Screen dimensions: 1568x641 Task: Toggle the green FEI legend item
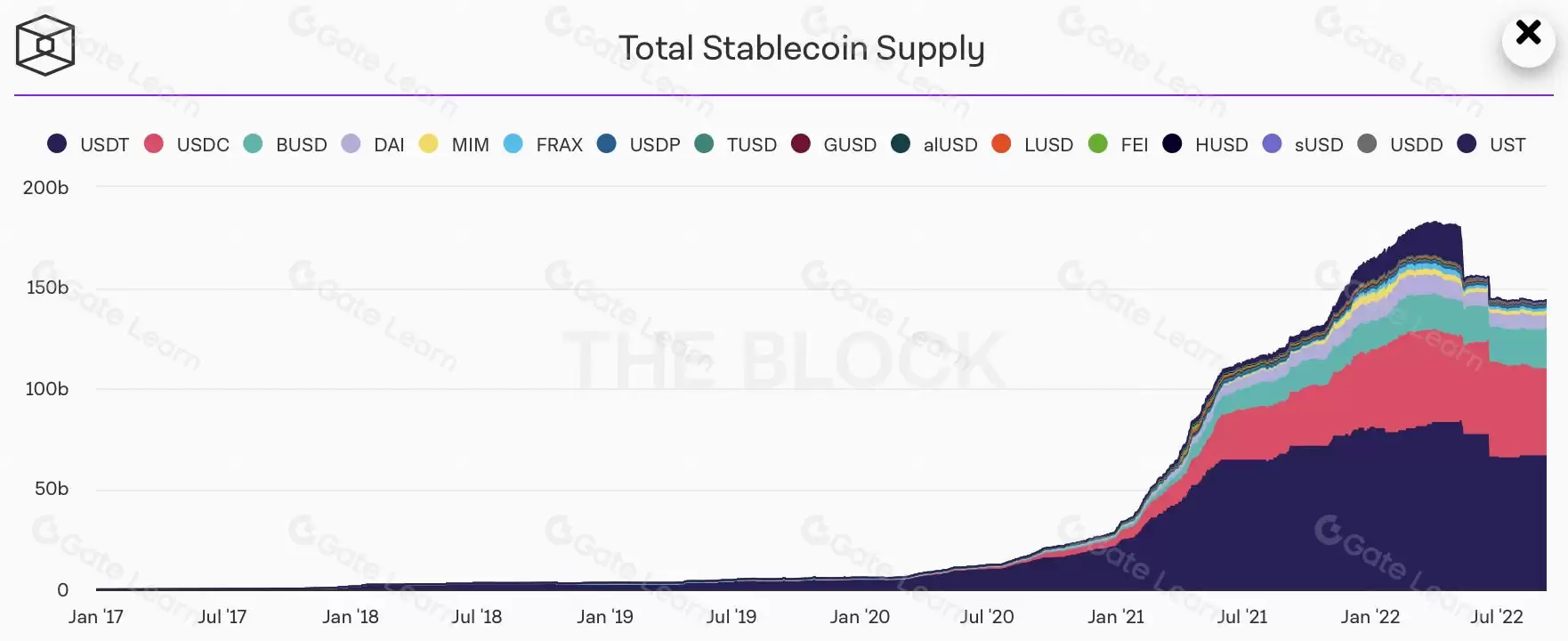click(1118, 144)
